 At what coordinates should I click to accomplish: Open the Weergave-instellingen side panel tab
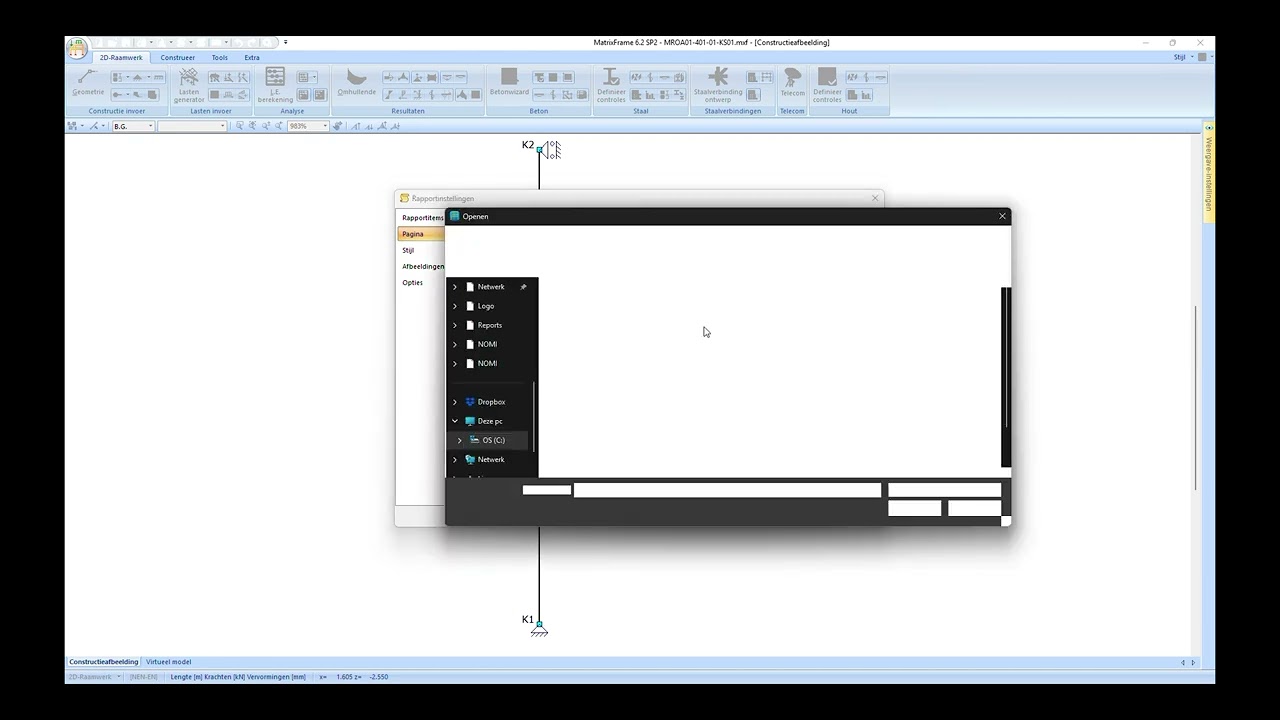(1209, 172)
